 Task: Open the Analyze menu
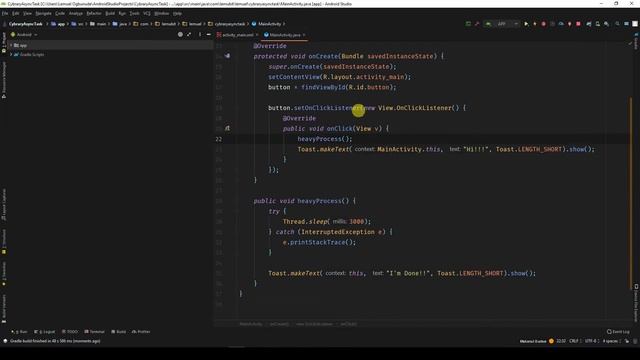tap(76, 13)
